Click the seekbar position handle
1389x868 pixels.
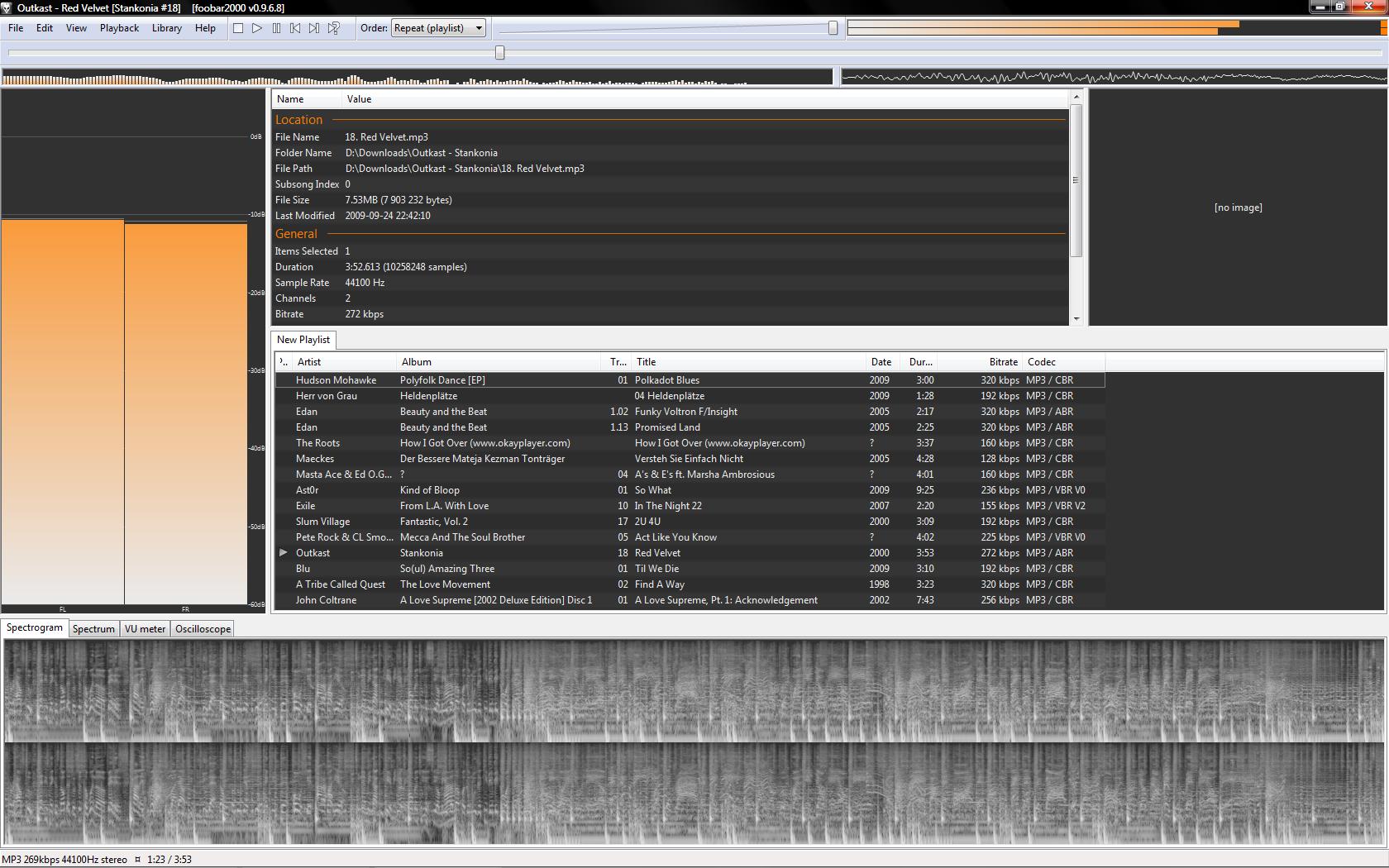(x=499, y=53)
